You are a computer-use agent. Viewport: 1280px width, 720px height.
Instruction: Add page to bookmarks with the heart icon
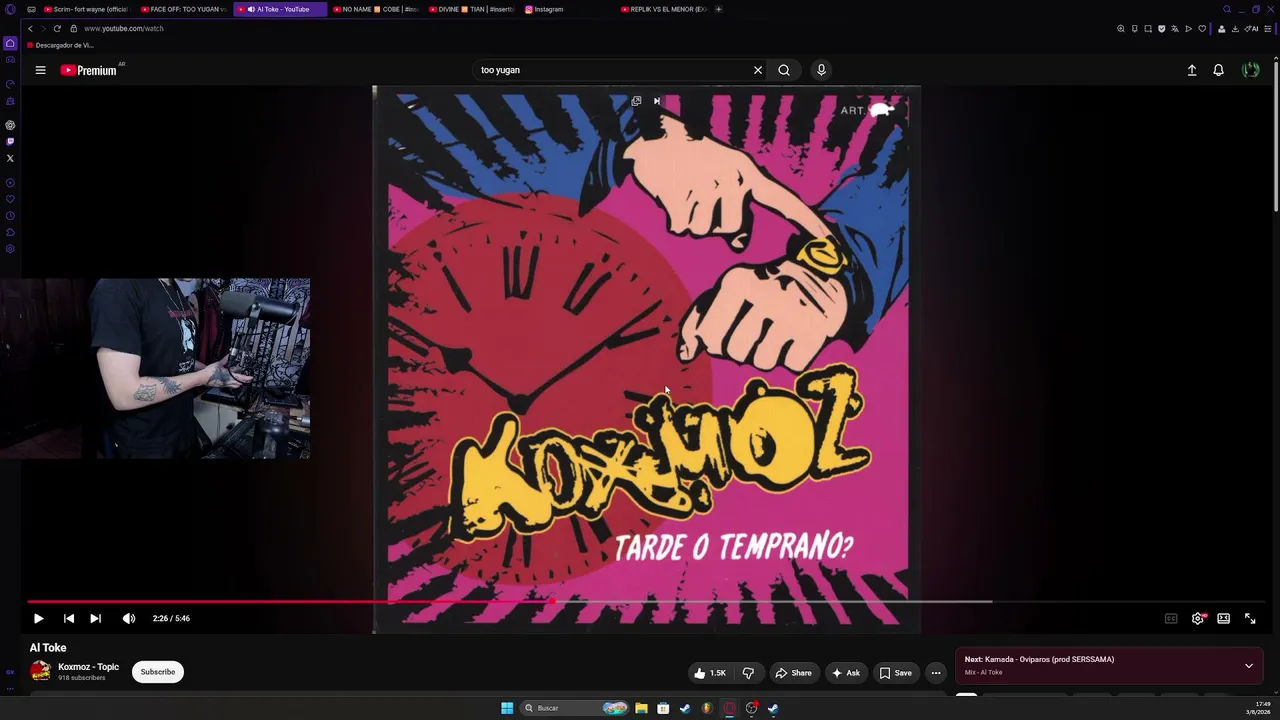[x=1202, y=28]
